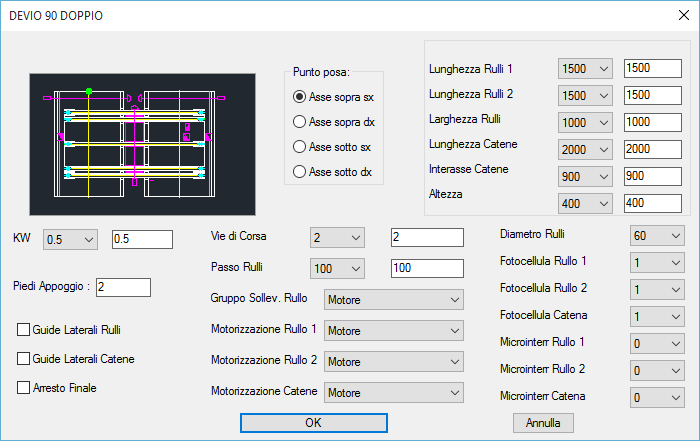
Task: Expand Microinterr Catena dropdown
Action: 657,397
